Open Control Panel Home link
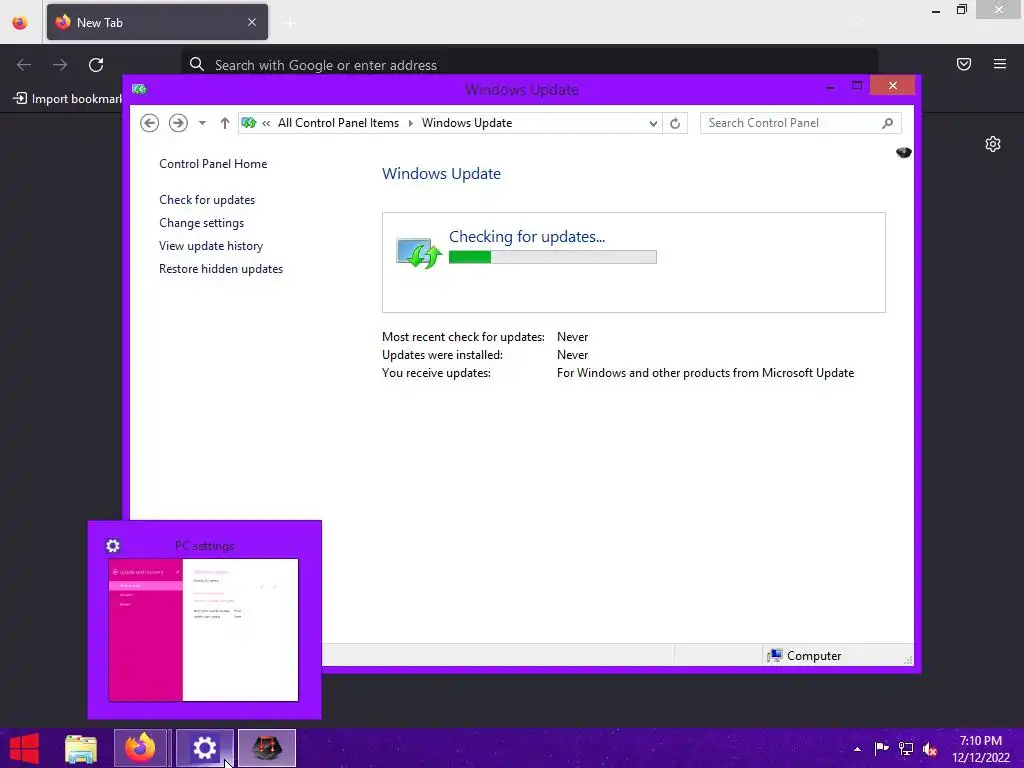The height and width of the screenshot is (768, 1024). pos(213,164)
